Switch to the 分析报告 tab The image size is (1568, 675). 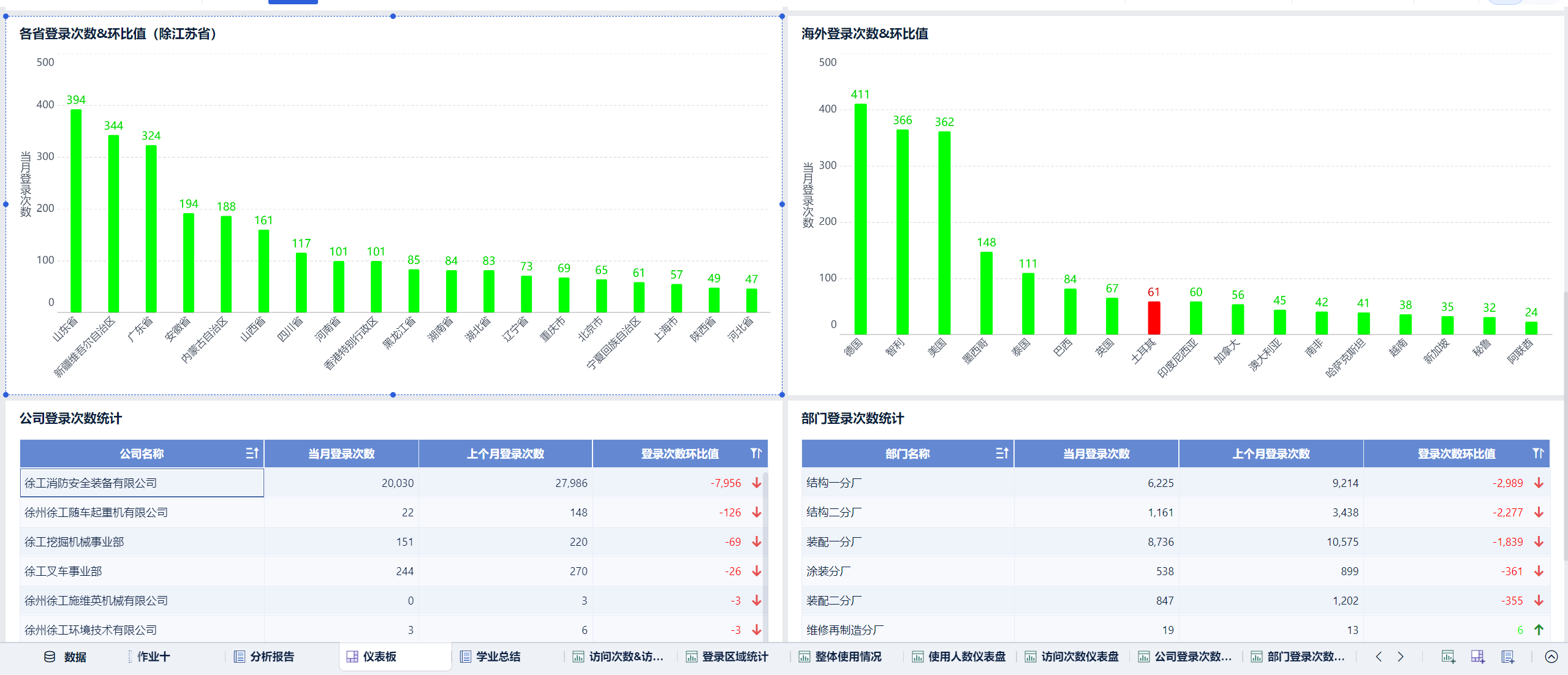pyautogui.click(x=272, y=657)
